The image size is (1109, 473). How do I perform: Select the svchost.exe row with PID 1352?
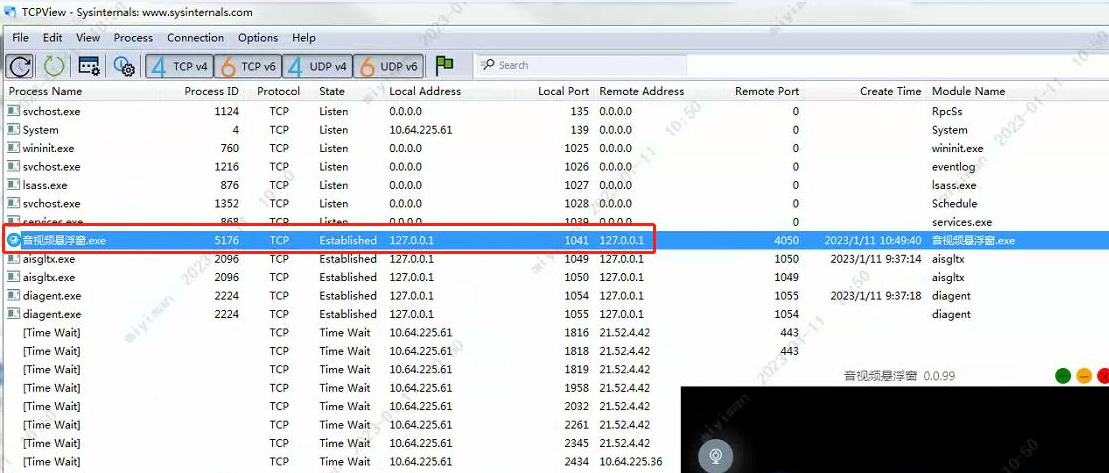click(554, 204)
